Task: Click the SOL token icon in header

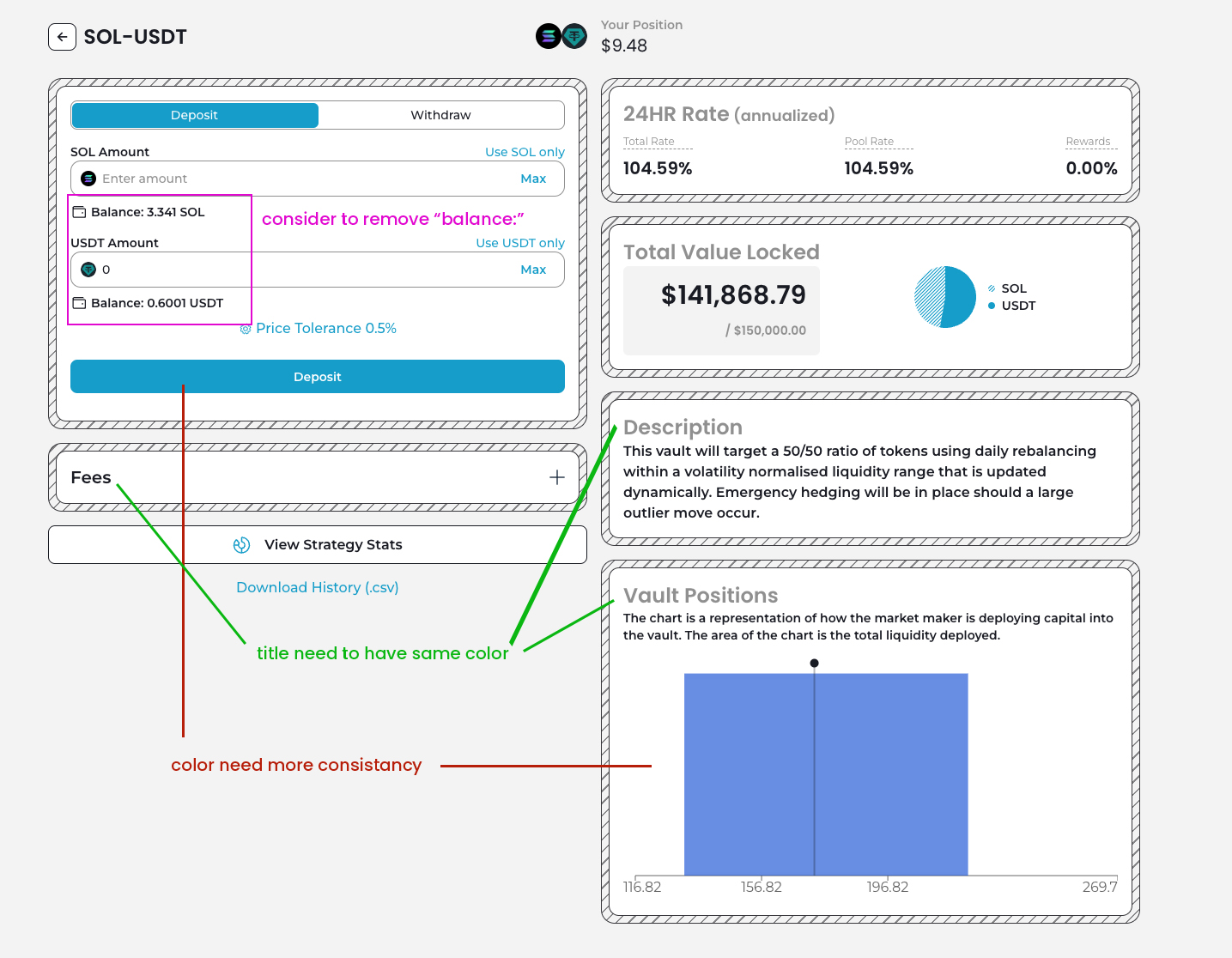Action: 549,36
